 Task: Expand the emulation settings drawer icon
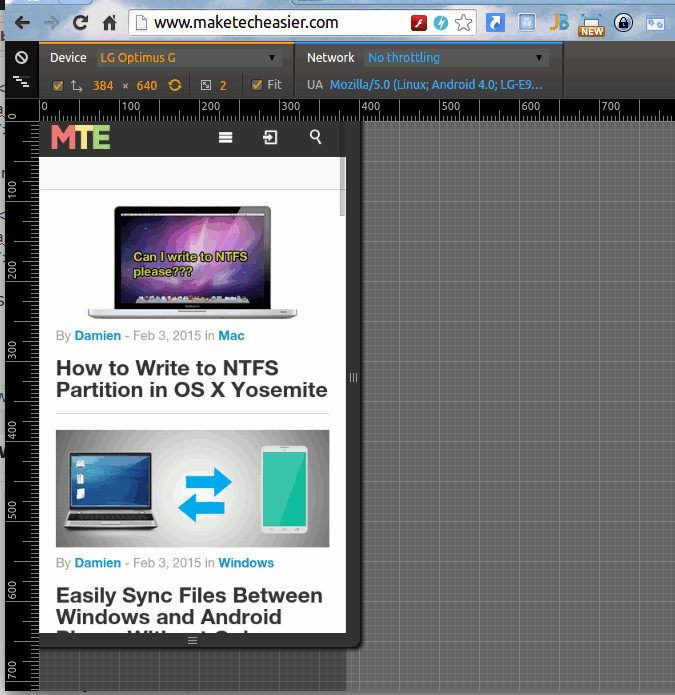(21, 79)
